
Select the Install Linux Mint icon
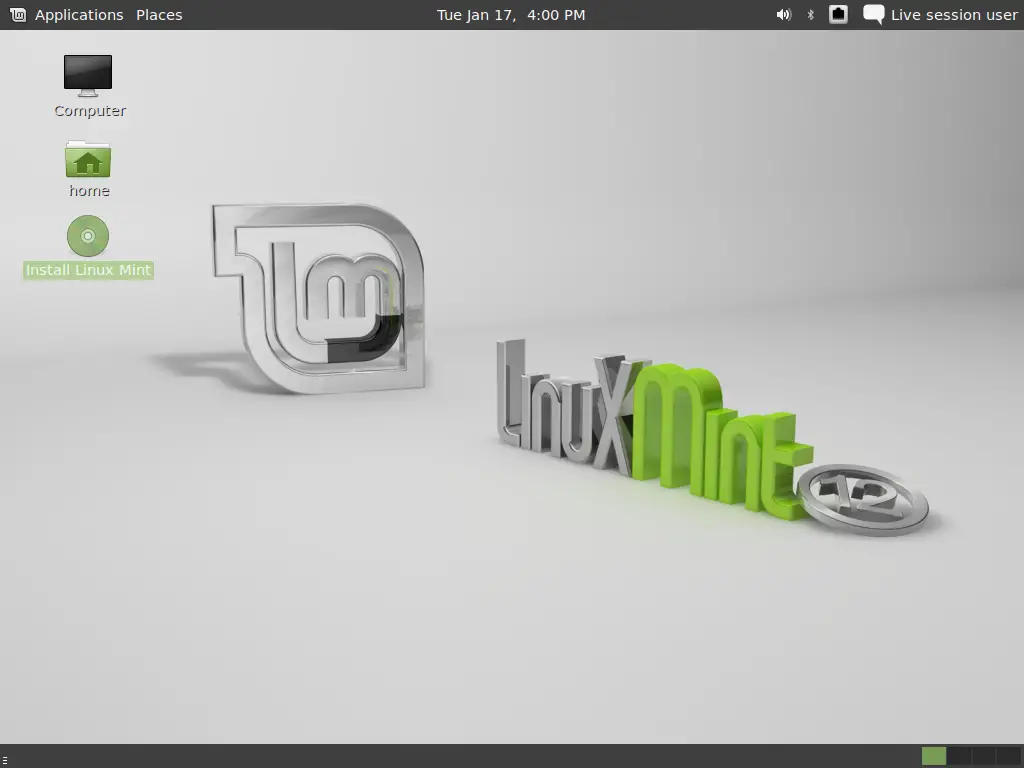click(88, 248)
